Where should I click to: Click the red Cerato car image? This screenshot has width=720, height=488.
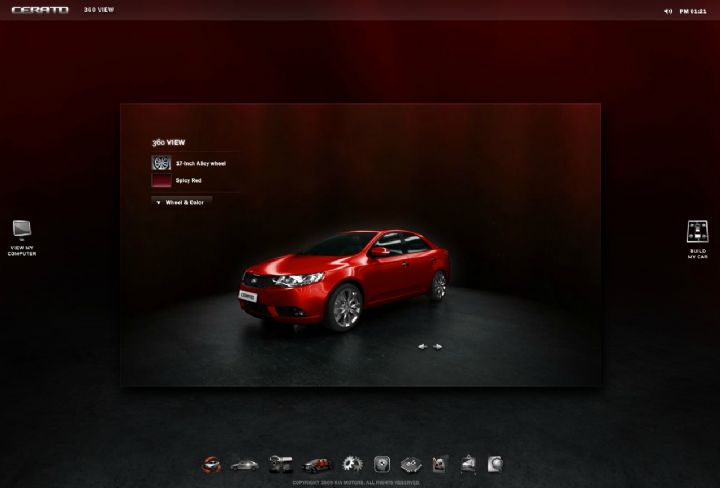tap(343, 280)
